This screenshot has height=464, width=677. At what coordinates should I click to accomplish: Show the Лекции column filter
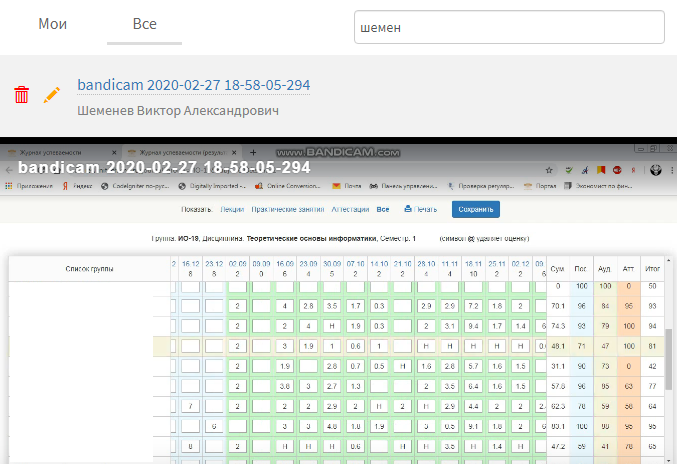(231, 209)
